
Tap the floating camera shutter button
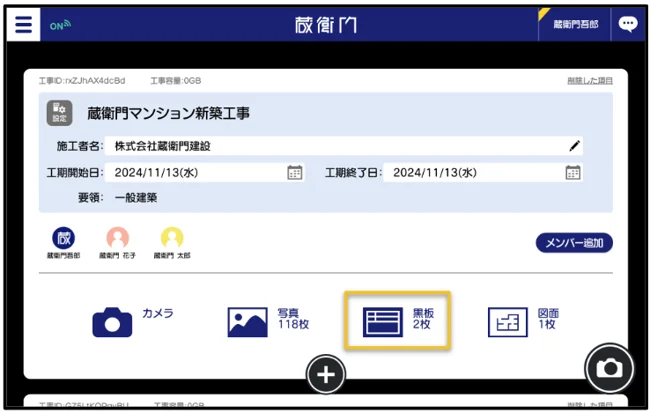coord(608,369)
